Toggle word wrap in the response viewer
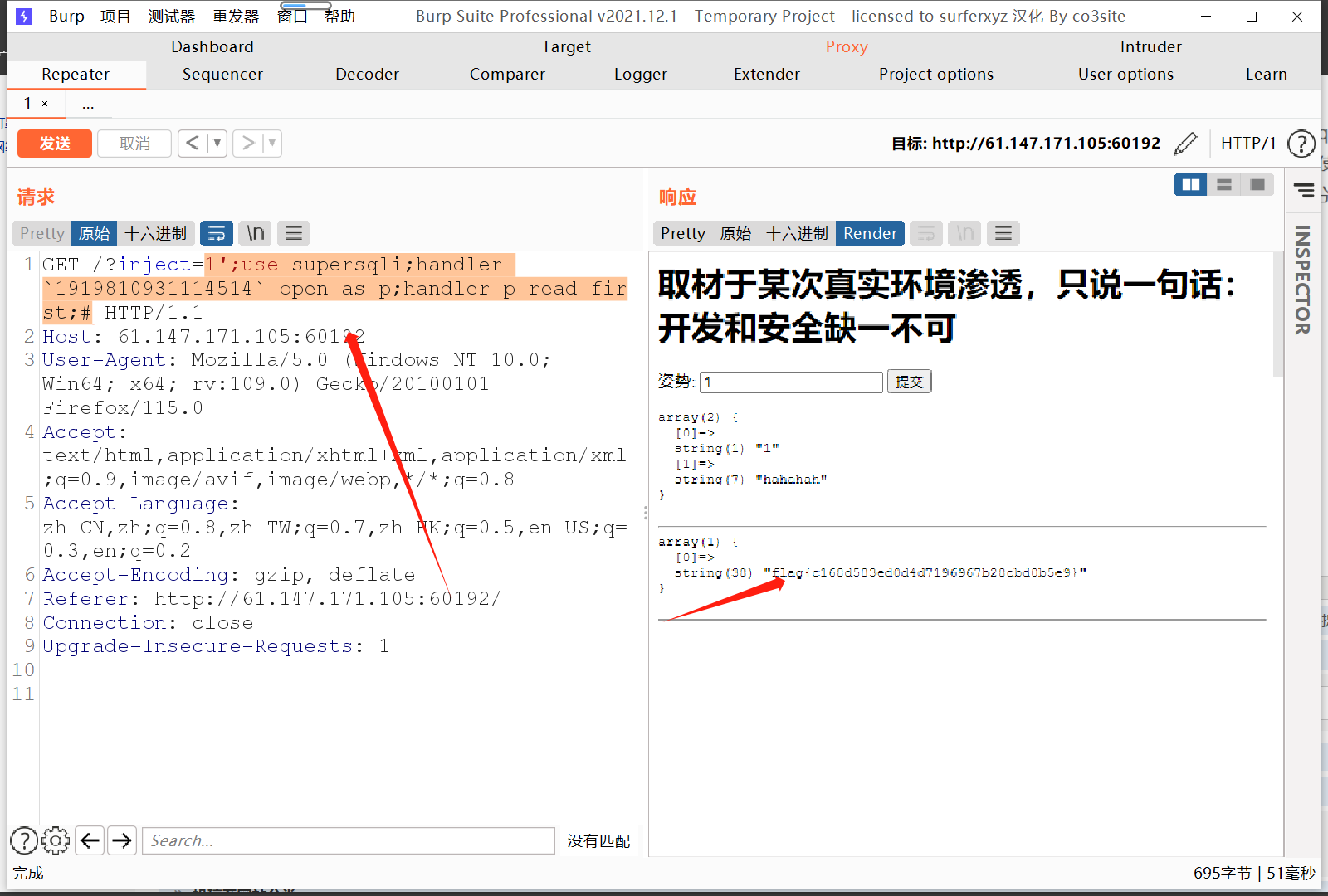 tap(926, 233)
